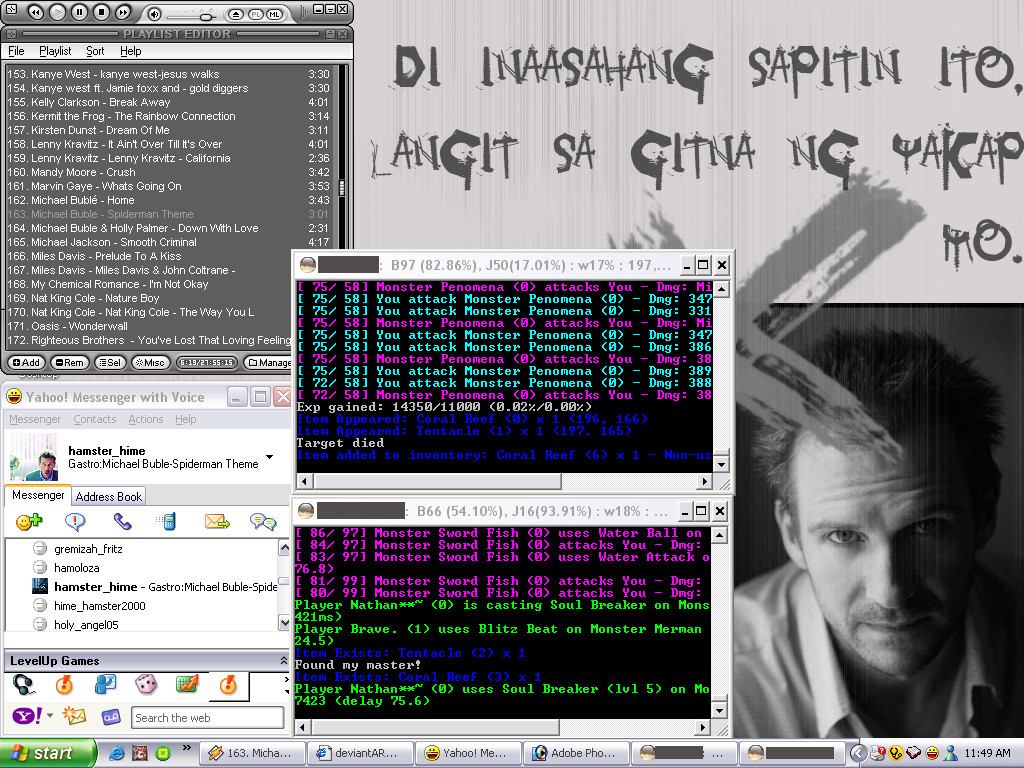Click the Search the web field
This screenshot has height=768, width=1024.
(x=207, y=718)
